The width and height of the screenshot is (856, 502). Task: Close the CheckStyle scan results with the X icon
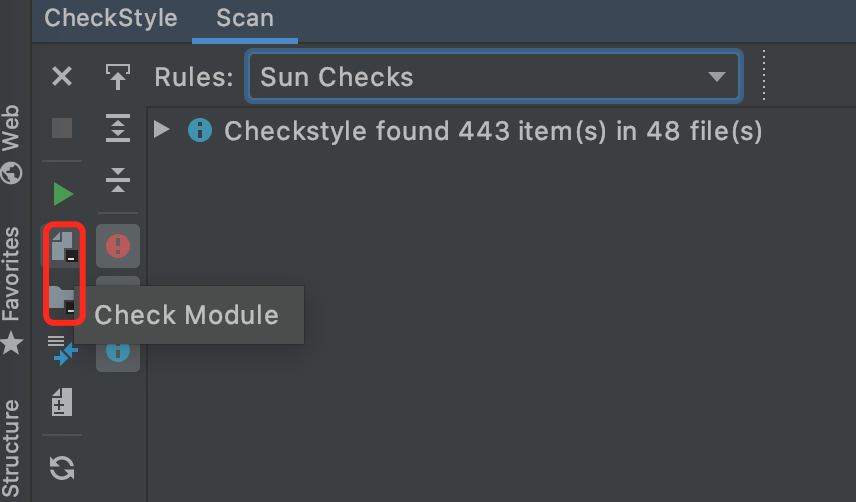tap(62, 76)
